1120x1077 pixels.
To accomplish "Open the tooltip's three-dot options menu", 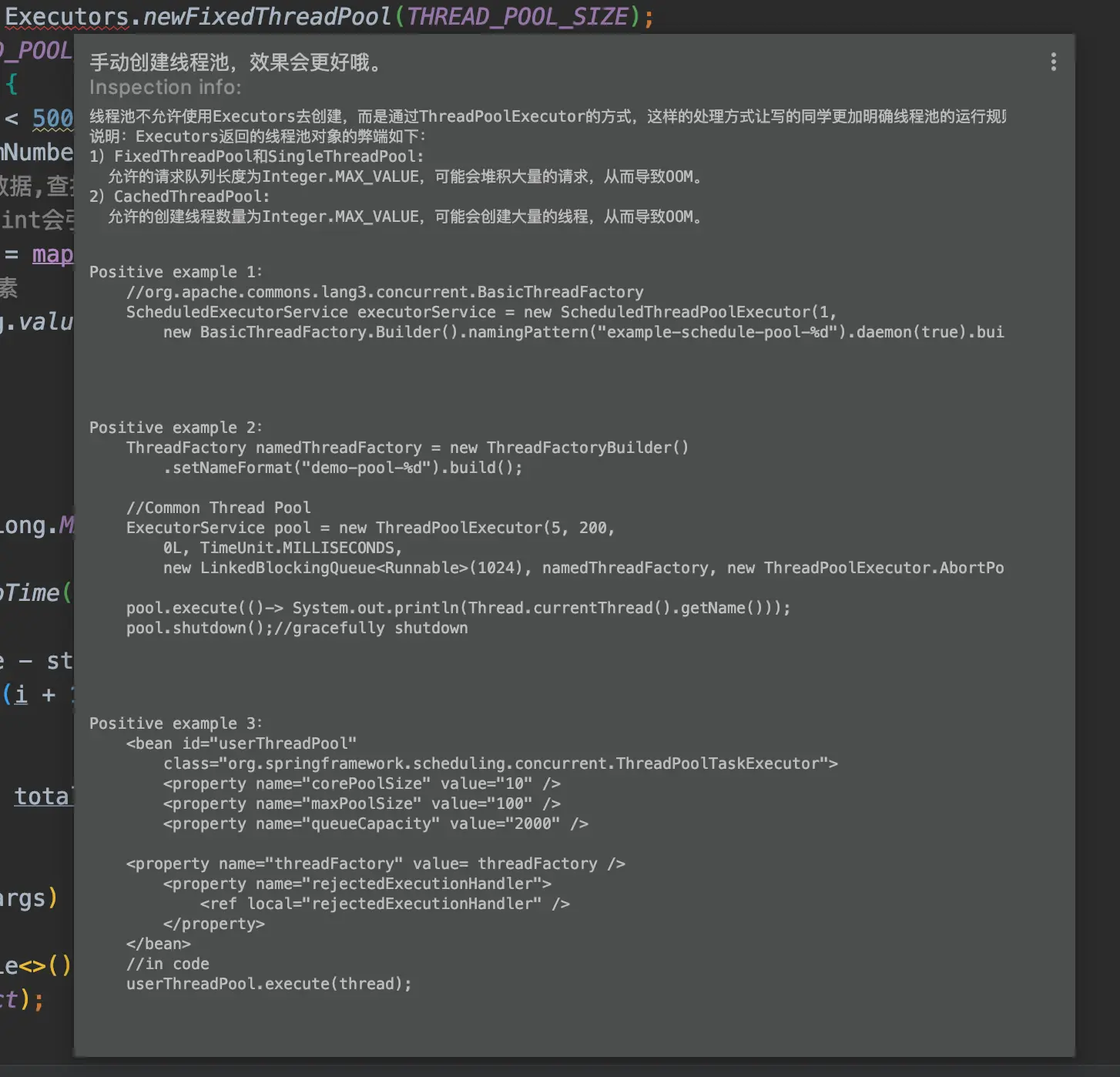I will click(x=1053, y=62).
